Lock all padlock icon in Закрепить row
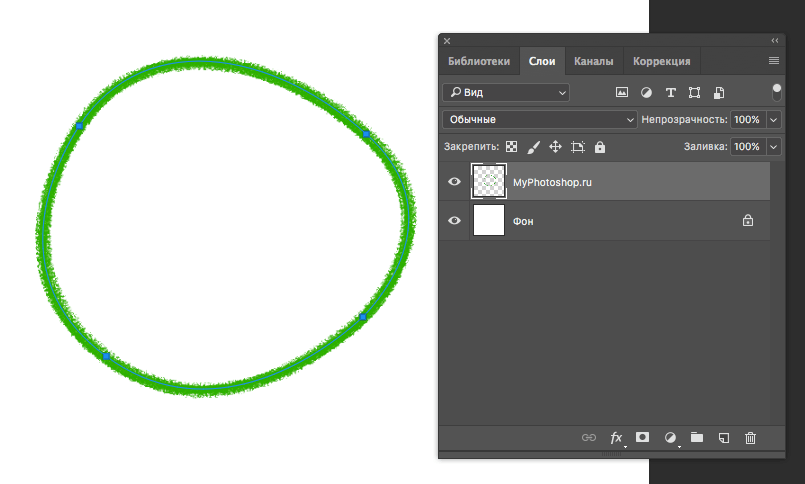The height and width of the screenshot is (484, 805). pyautogui.click(x=600, y=147)
